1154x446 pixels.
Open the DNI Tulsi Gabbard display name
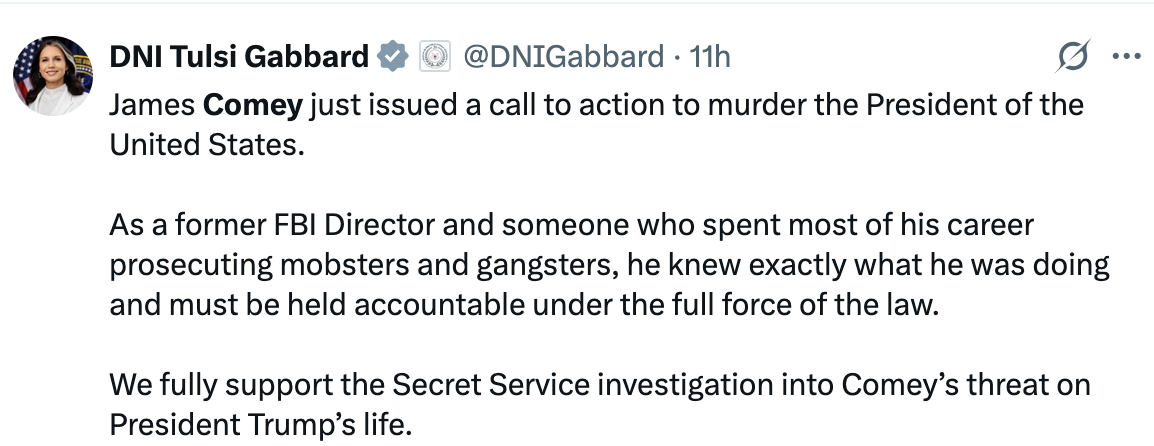point(239,57)
